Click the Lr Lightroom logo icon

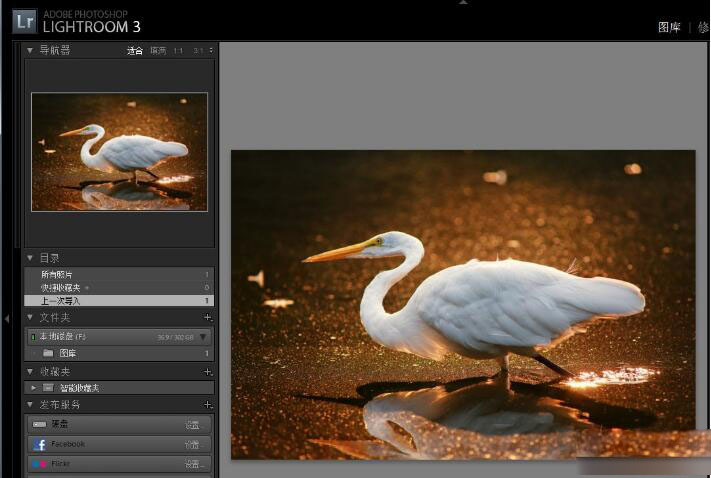coord(24,21)
